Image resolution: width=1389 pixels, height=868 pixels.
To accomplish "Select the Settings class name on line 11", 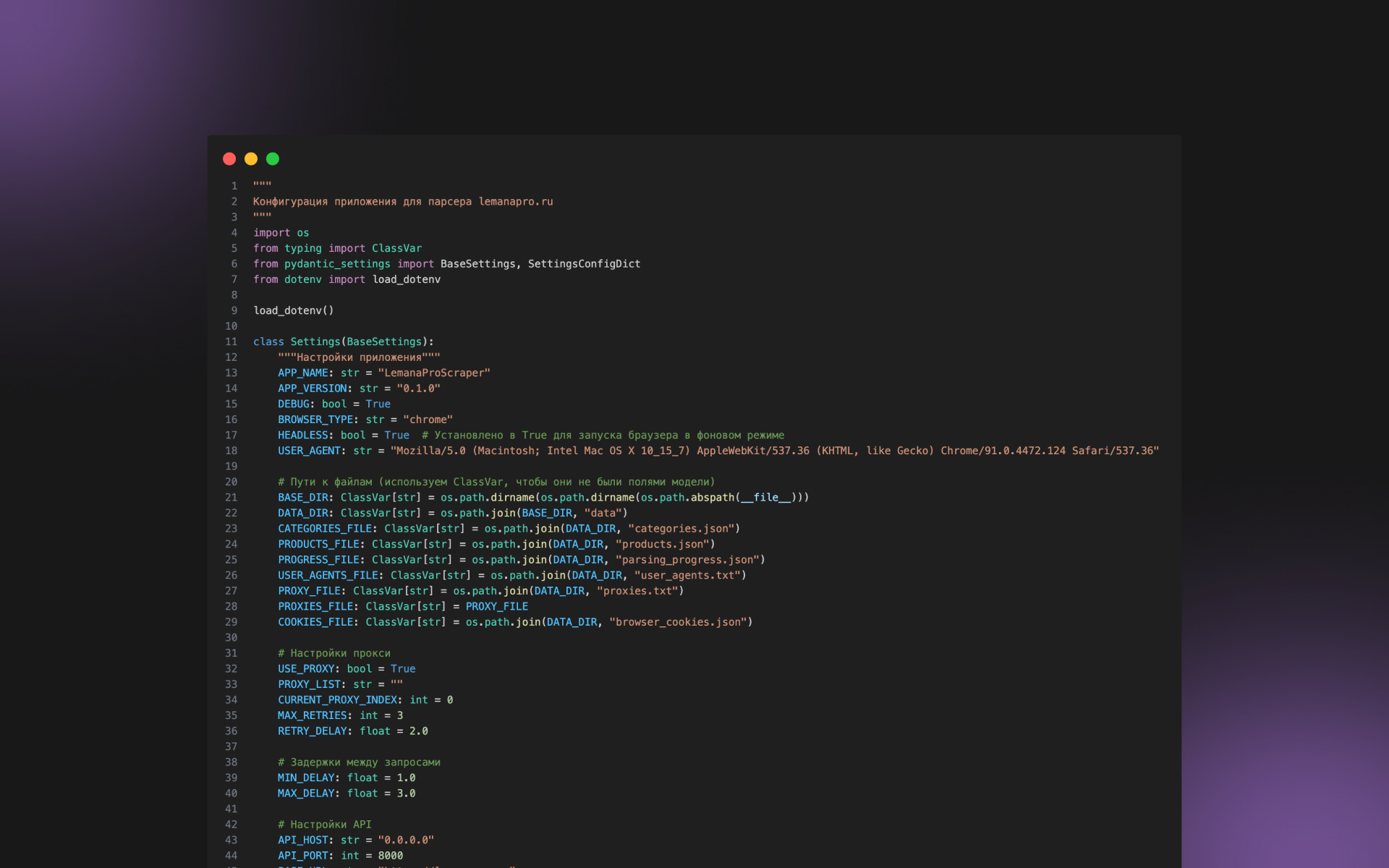I will [315, 341].
